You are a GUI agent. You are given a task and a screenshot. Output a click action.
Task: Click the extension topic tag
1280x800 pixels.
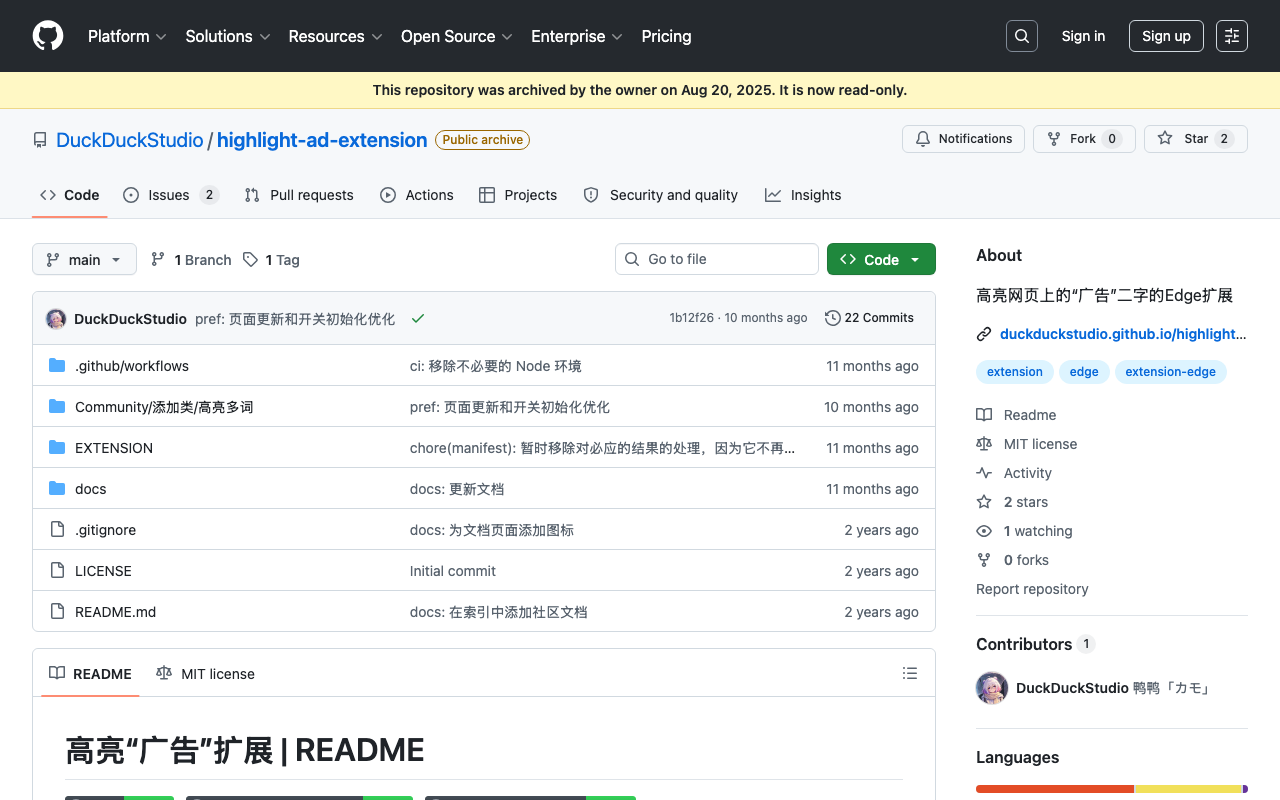[x=1014, y=372]
